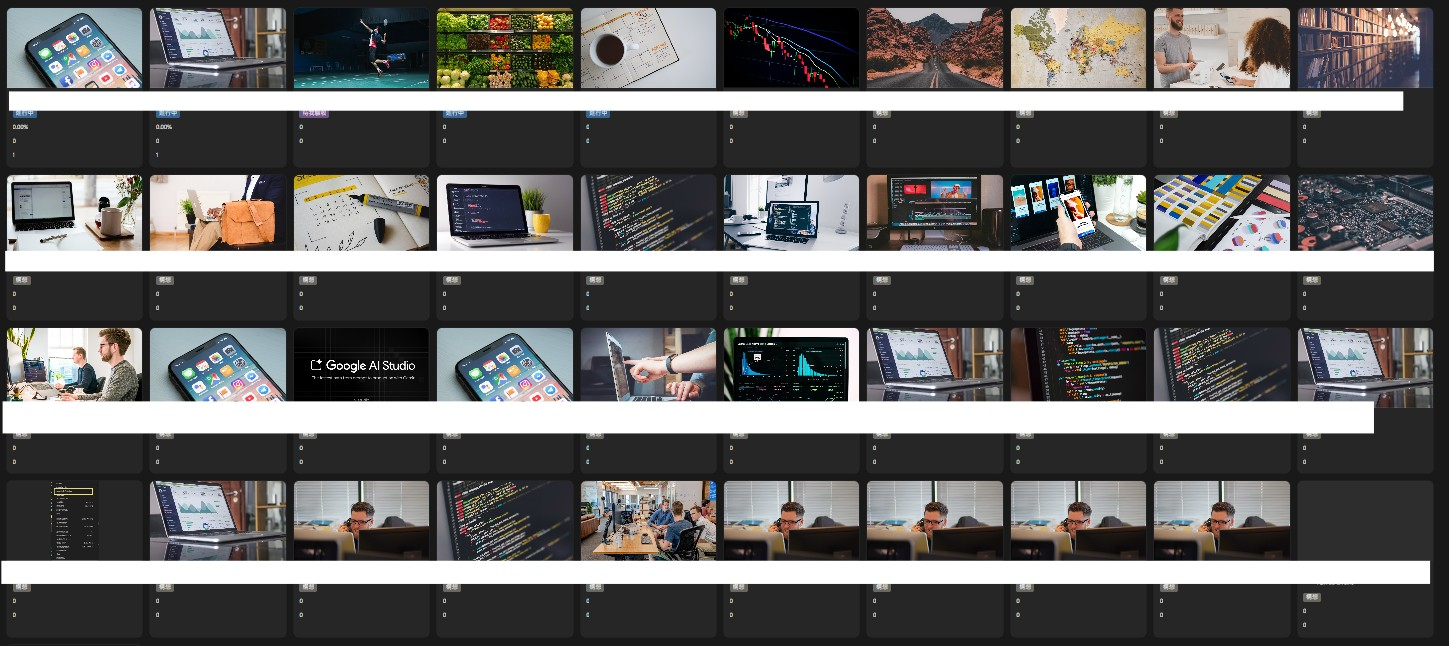Click the gray status badge under Google AI Studio card
1449x646 pixels.
[308, 434]
